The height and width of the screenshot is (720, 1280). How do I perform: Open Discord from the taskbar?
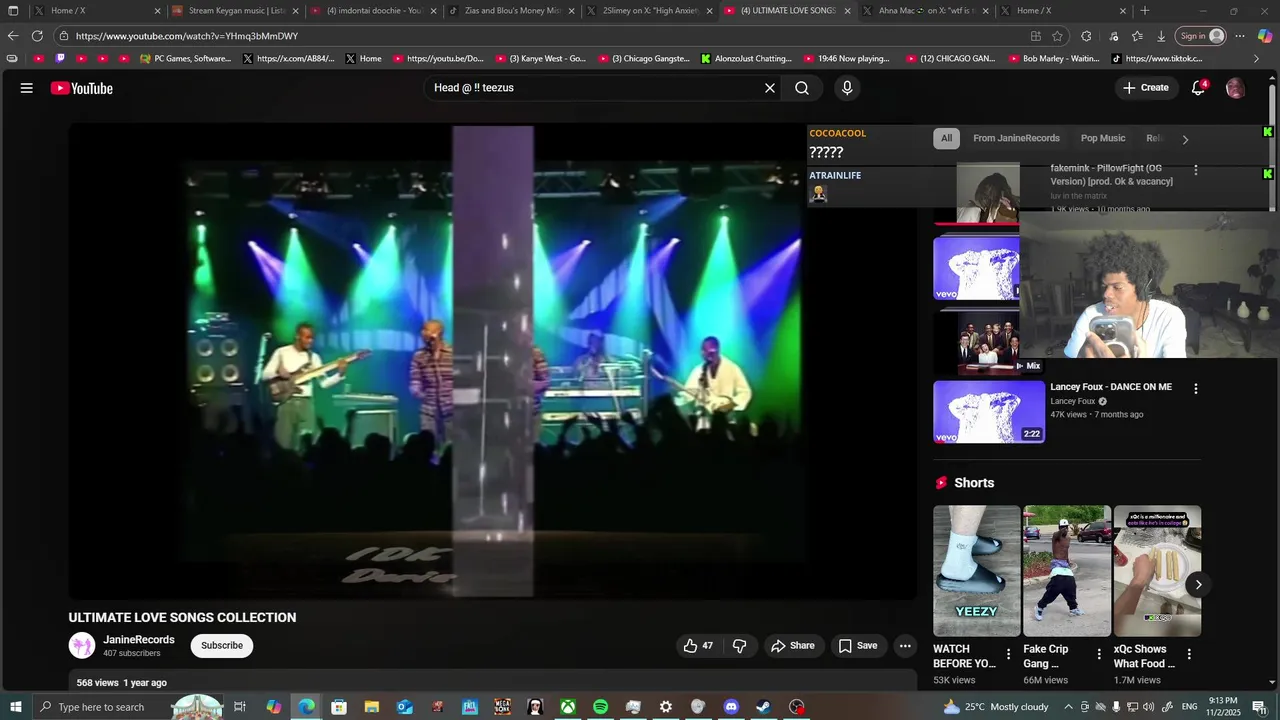coord(731,707)
